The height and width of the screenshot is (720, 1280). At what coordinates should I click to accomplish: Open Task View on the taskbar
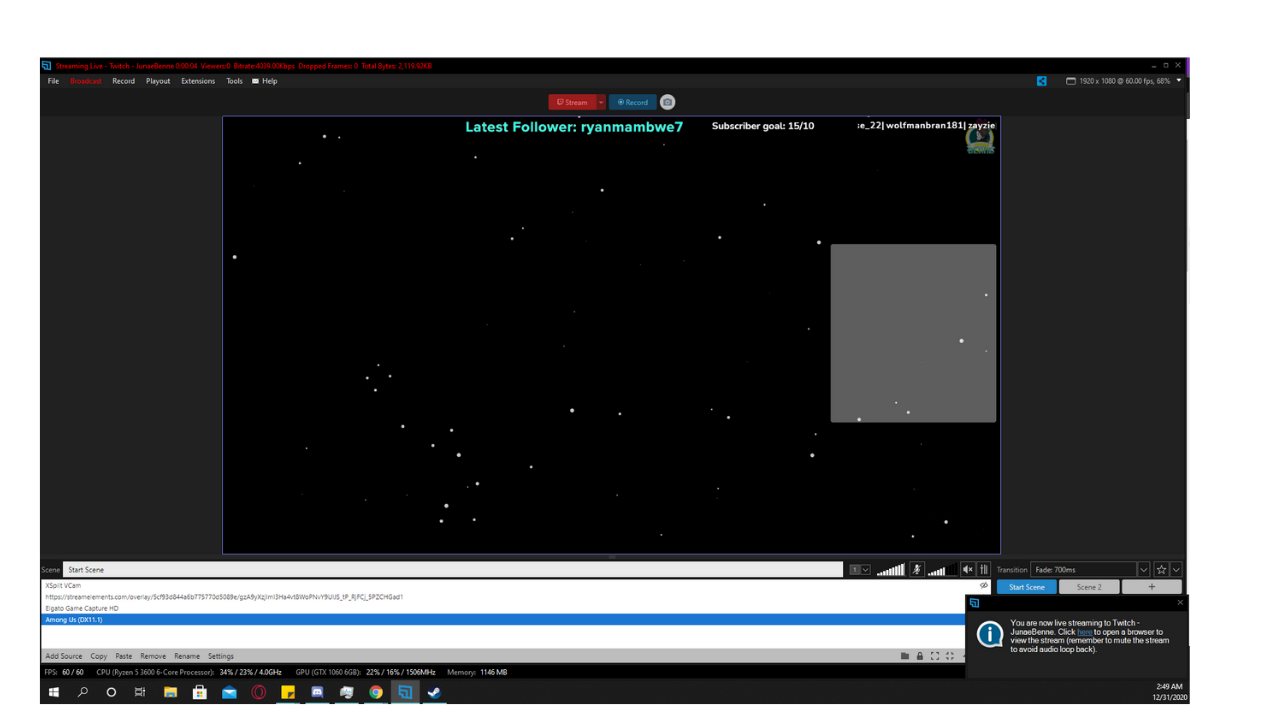click(x=140, y=692)
